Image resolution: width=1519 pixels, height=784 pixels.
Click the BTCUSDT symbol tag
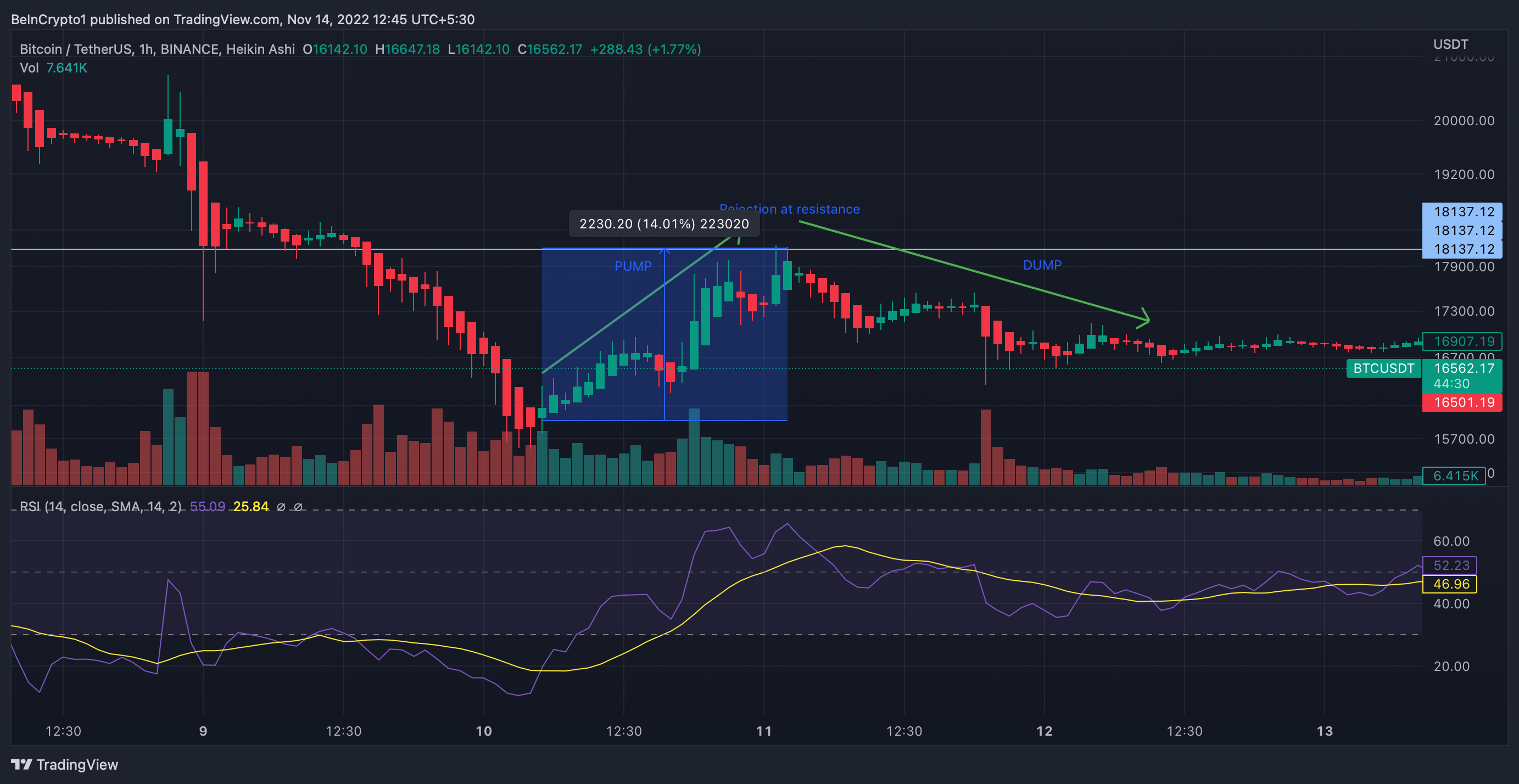click(x=1383, y=368)
